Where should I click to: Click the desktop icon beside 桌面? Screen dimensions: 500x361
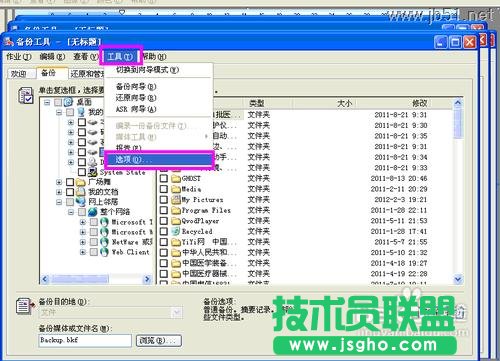[68, 102]
